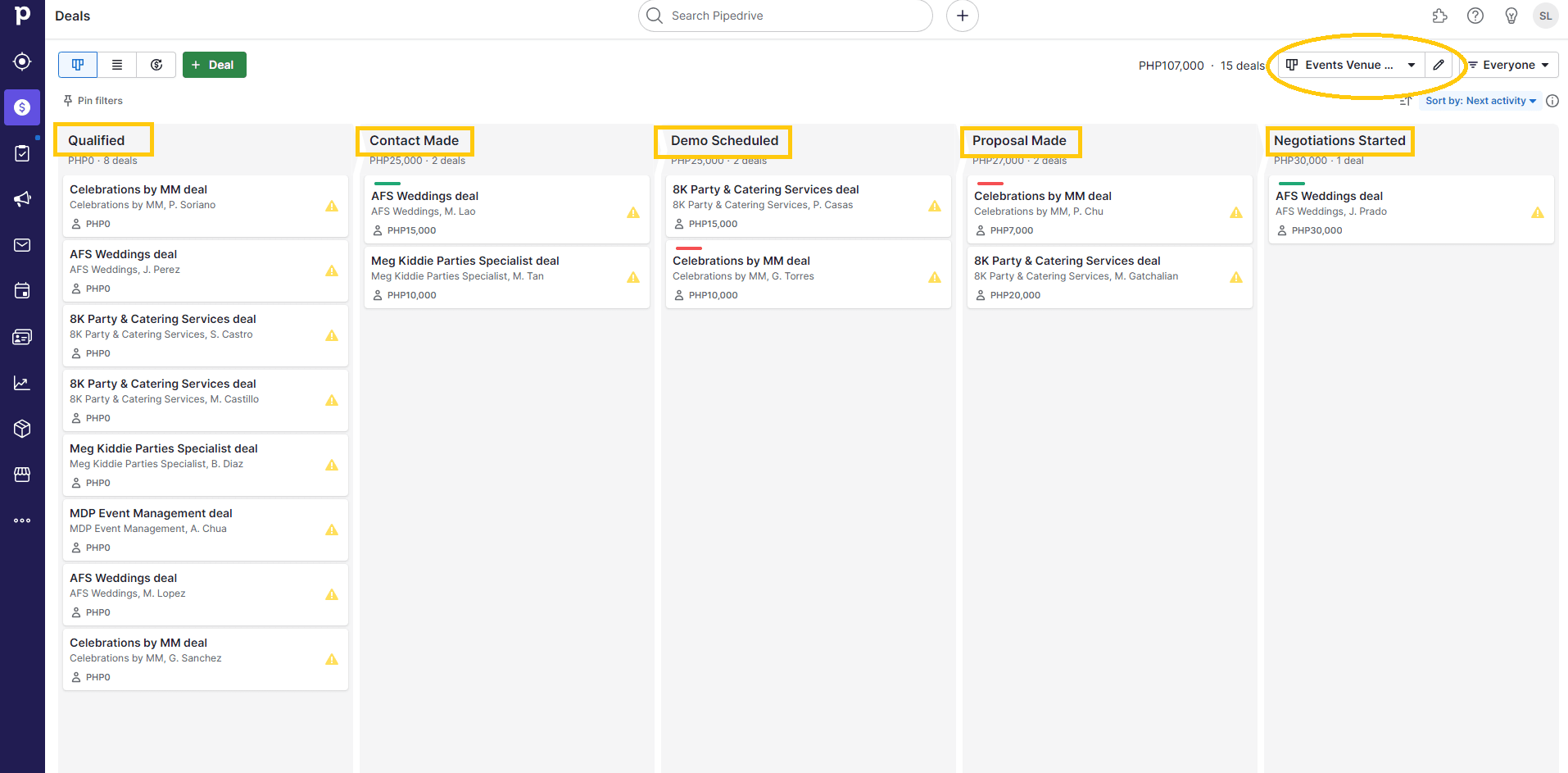This screenshot has height=773, width=1568.
Task: Open Sort by Next activity dropdown
Action: tap(1480, 101)
